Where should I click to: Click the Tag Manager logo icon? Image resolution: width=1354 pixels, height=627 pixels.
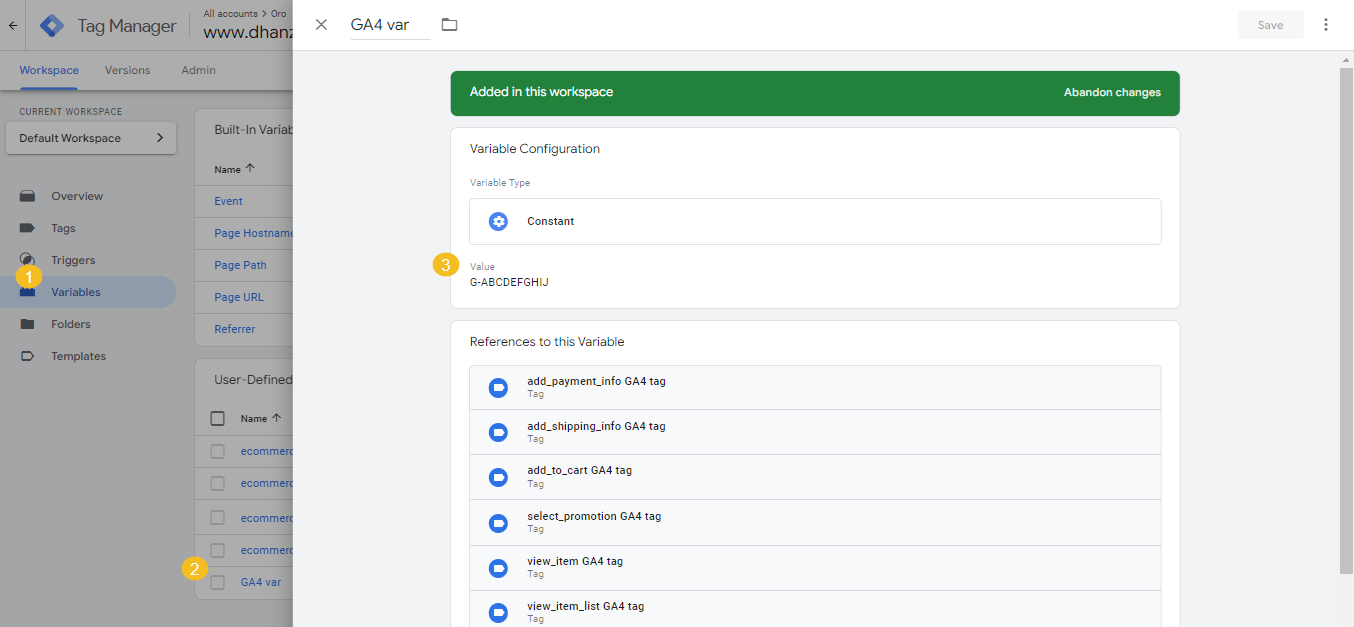click(x=52, y=26)
